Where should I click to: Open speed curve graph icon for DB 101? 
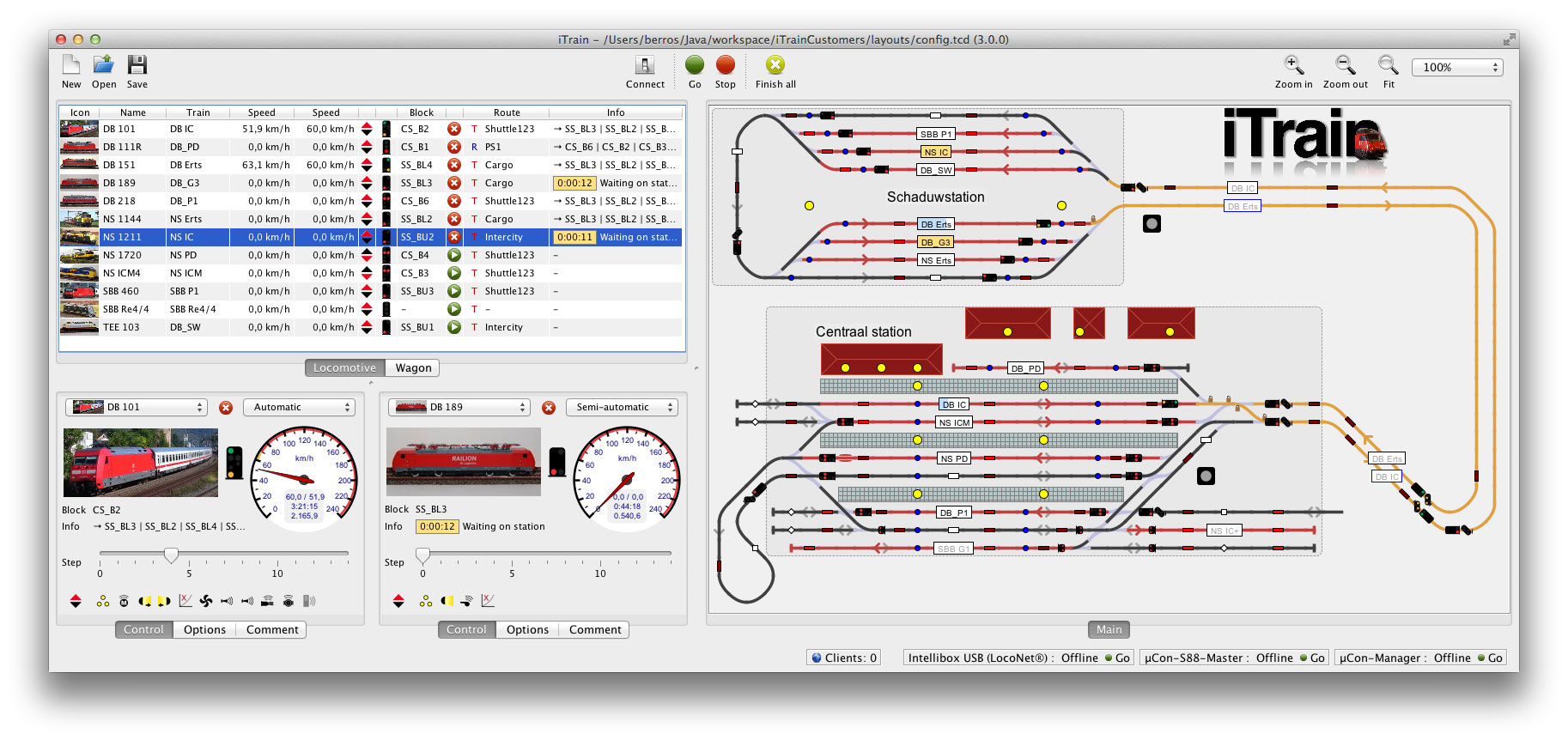tap(185, 601)
